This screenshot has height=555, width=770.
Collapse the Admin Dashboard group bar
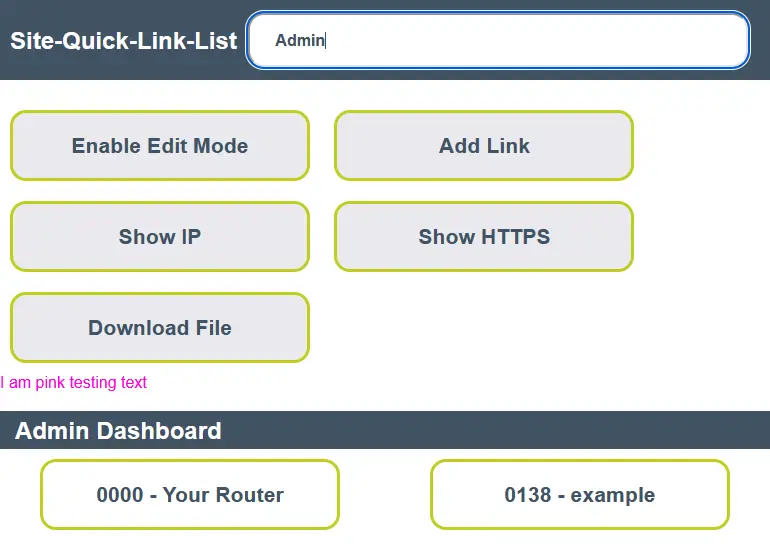pyautogui.click(x=385, y=431)
